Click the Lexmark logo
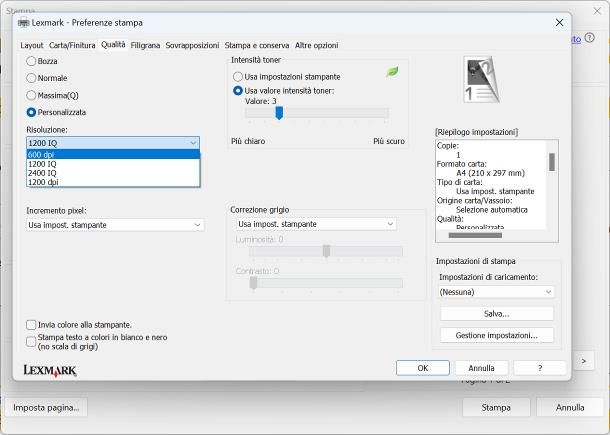Screen dimensions: 610x435 50,370
